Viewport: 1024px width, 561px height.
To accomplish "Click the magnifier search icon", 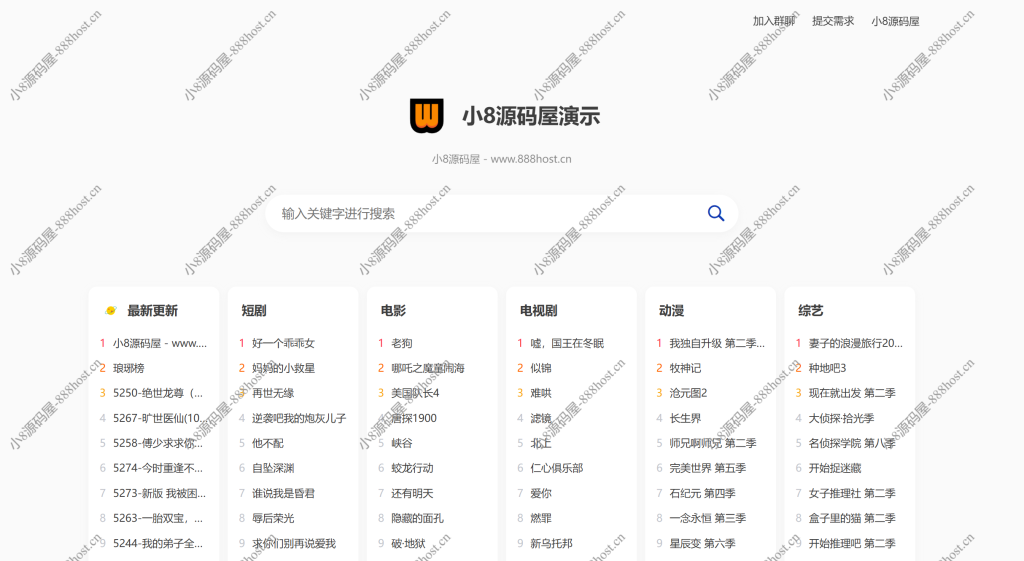I will coord(716,213).
